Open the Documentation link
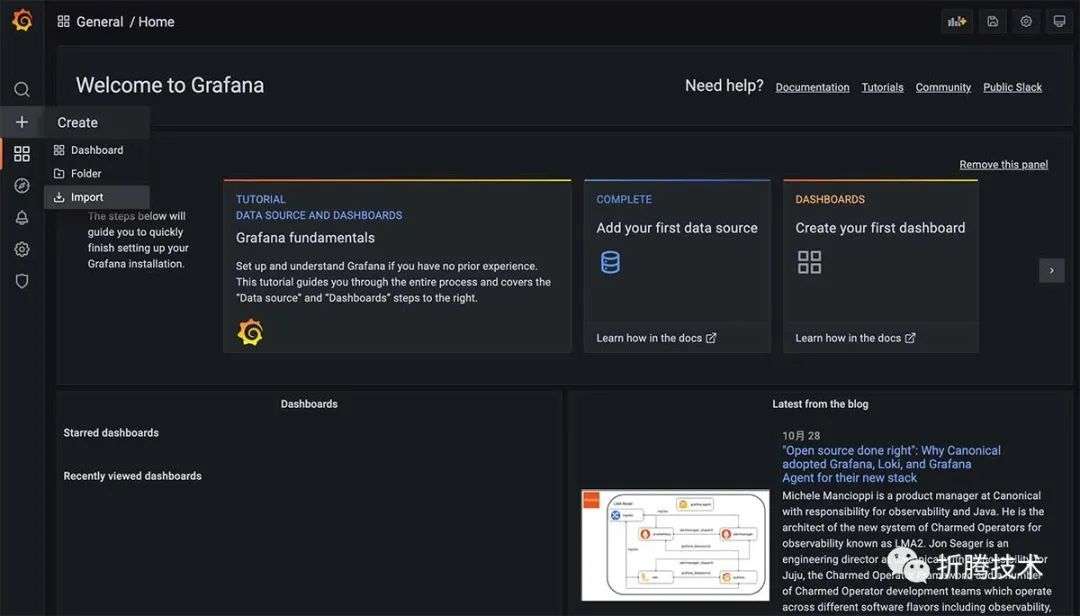 pyautogui.click(x=812, y=88)
